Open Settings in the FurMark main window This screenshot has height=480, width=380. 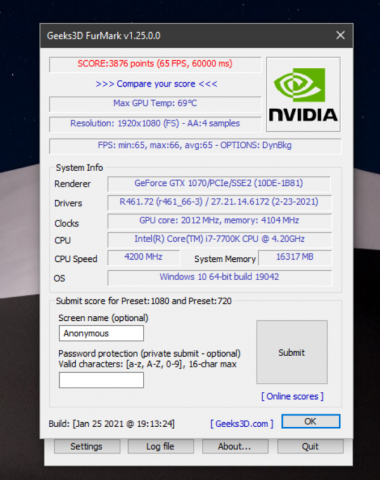[x=87, y=446]
